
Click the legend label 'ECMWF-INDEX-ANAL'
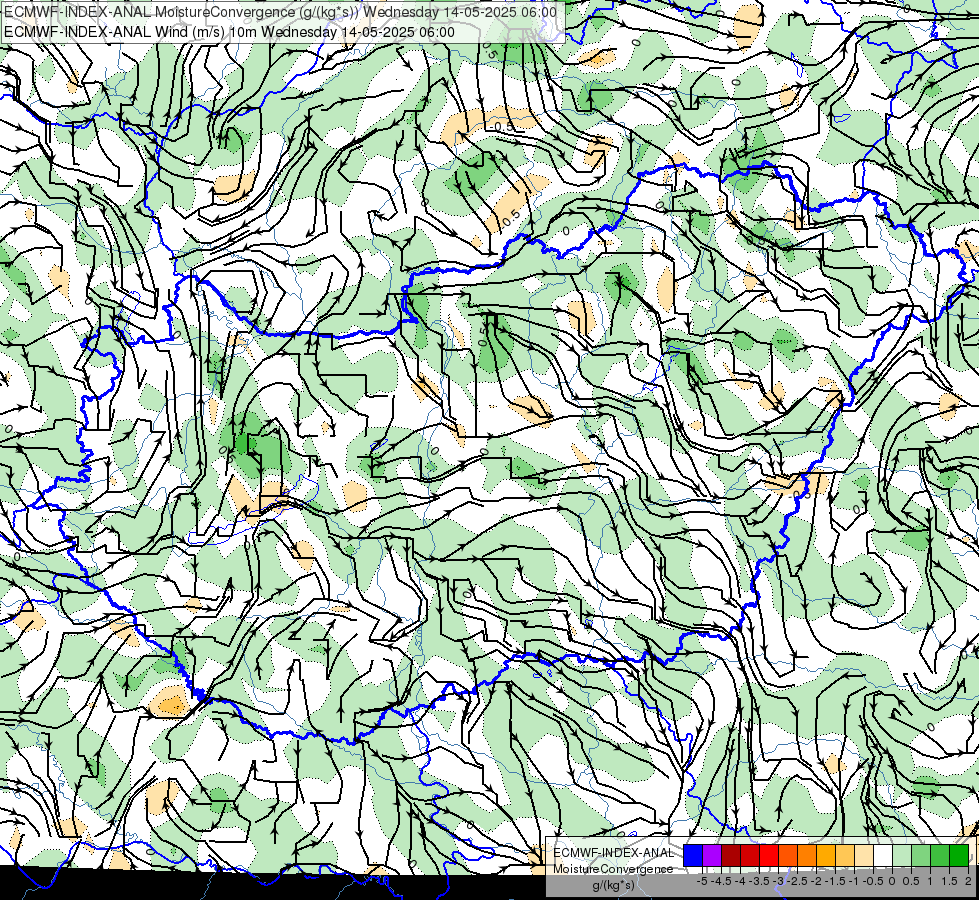click(613, 853)
